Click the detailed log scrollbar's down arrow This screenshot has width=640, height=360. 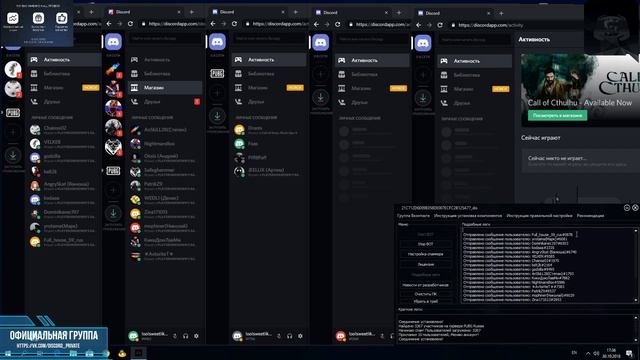point(636,300)
